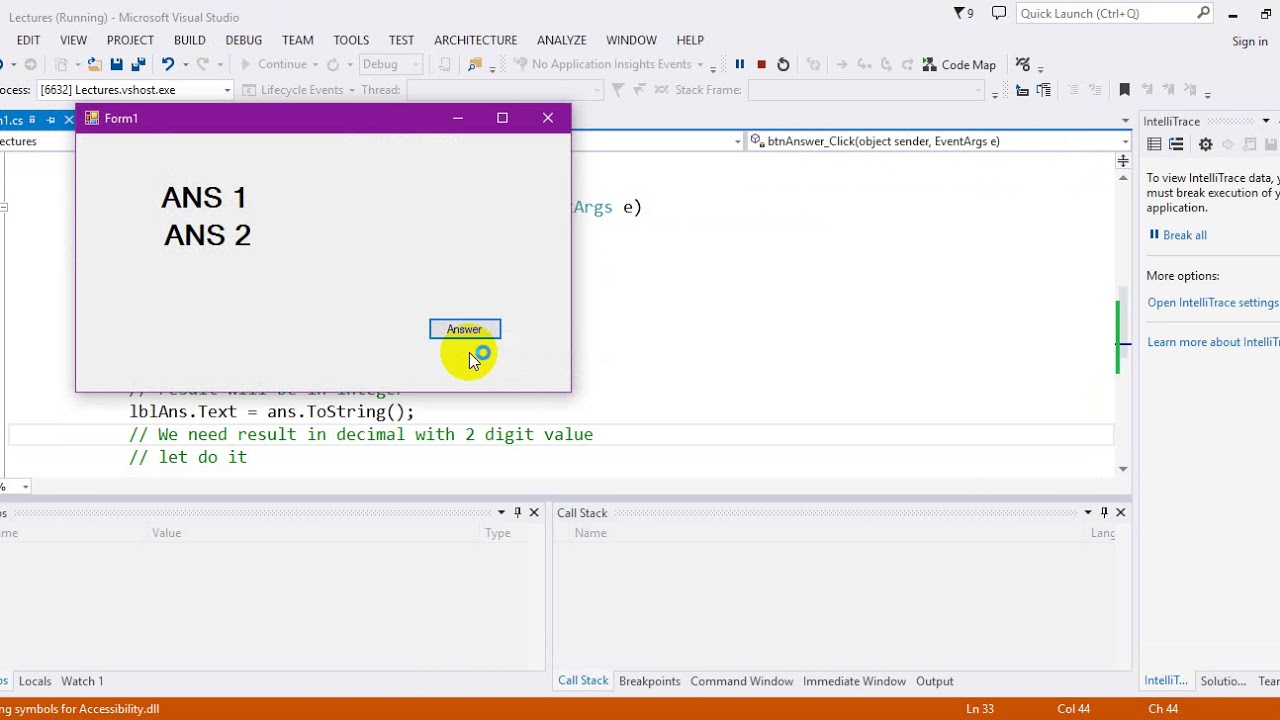Click the Show Next Statement icon
This screenshot has width=1280, height=720.
click(x=842, y=64)
